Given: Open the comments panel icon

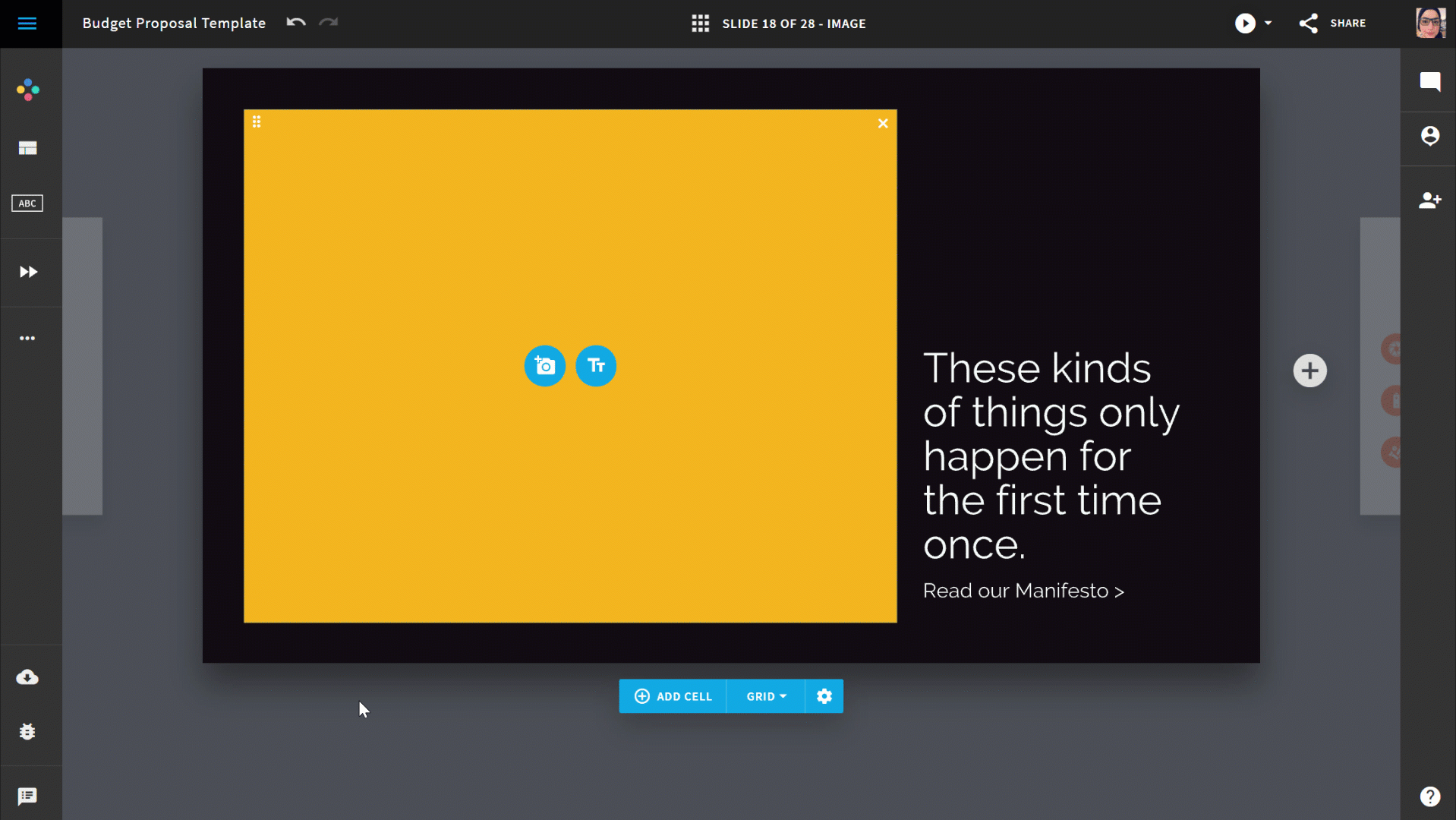Looking at the screenshot, I should coord(1430,81).
